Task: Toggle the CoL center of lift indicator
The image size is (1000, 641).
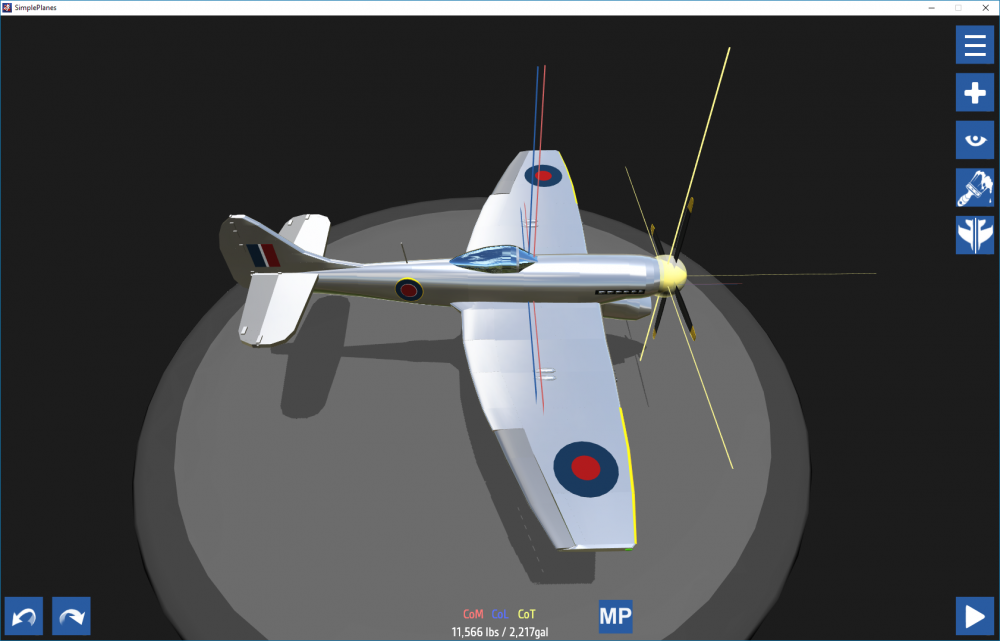Action: click(x=500, y=614)
